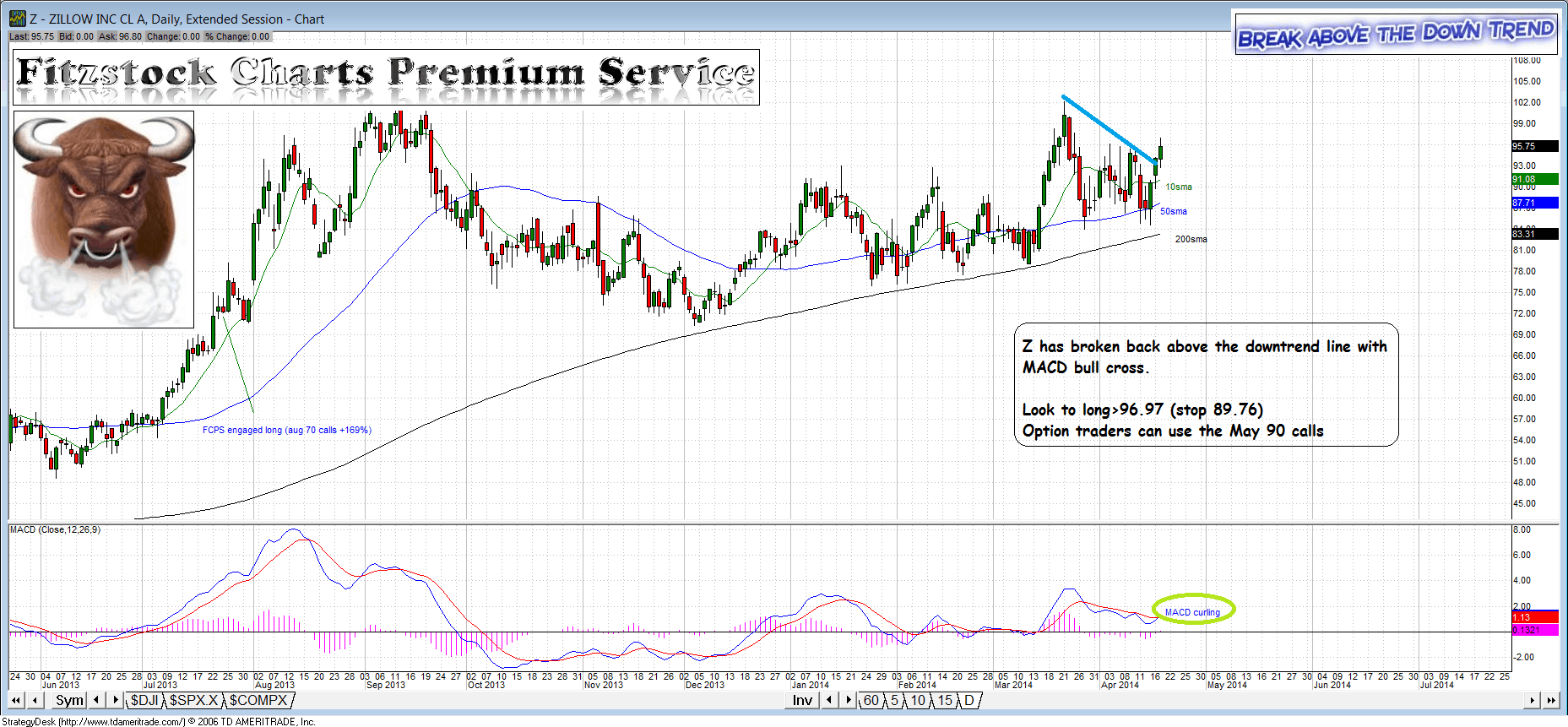The width and height of the screenshot is (1568, 727).
Task: Click the 95.75 last price marker on axis
Action: pos(1534,146)
